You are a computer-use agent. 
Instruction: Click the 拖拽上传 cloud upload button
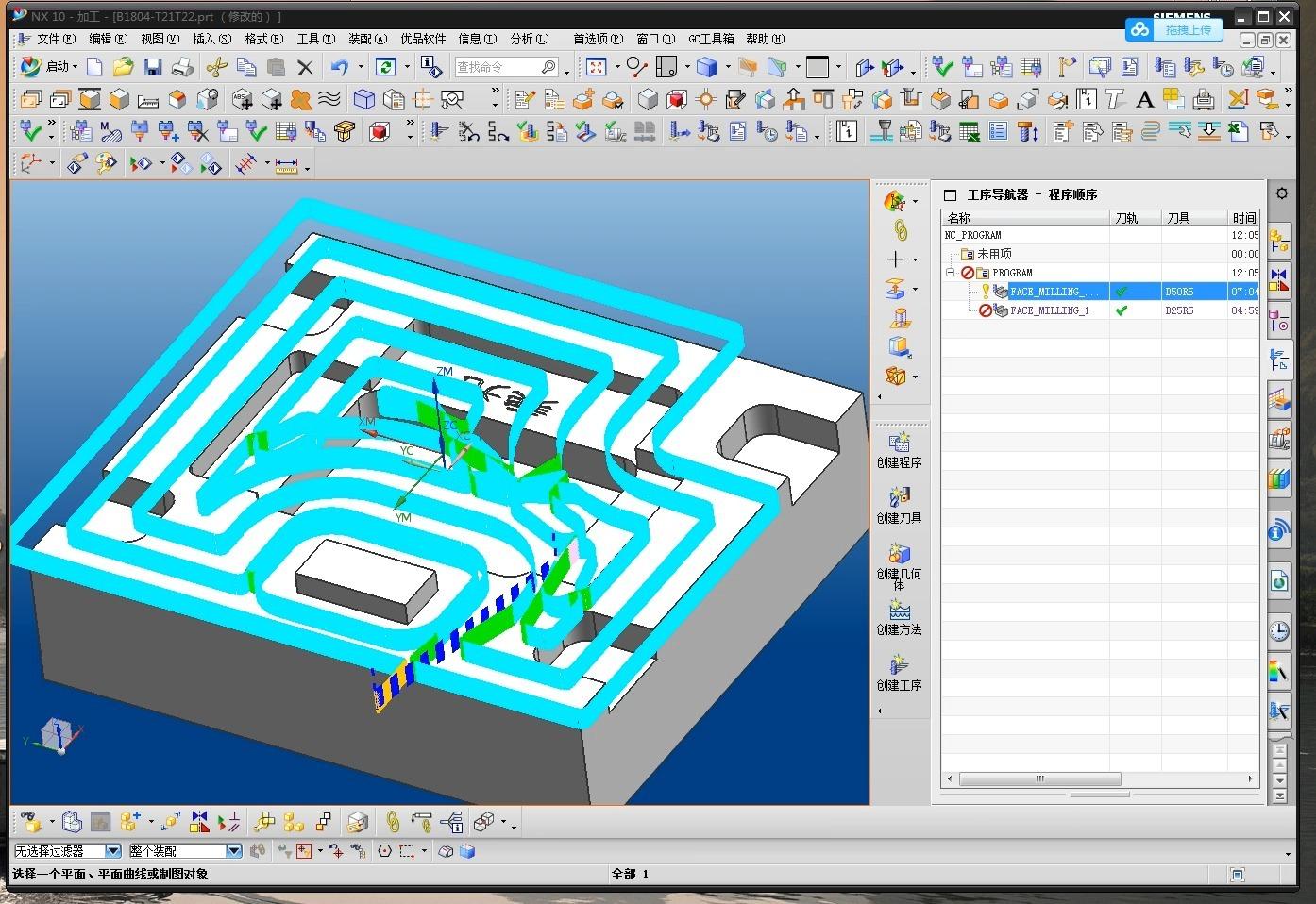(x=1174, y=29)
